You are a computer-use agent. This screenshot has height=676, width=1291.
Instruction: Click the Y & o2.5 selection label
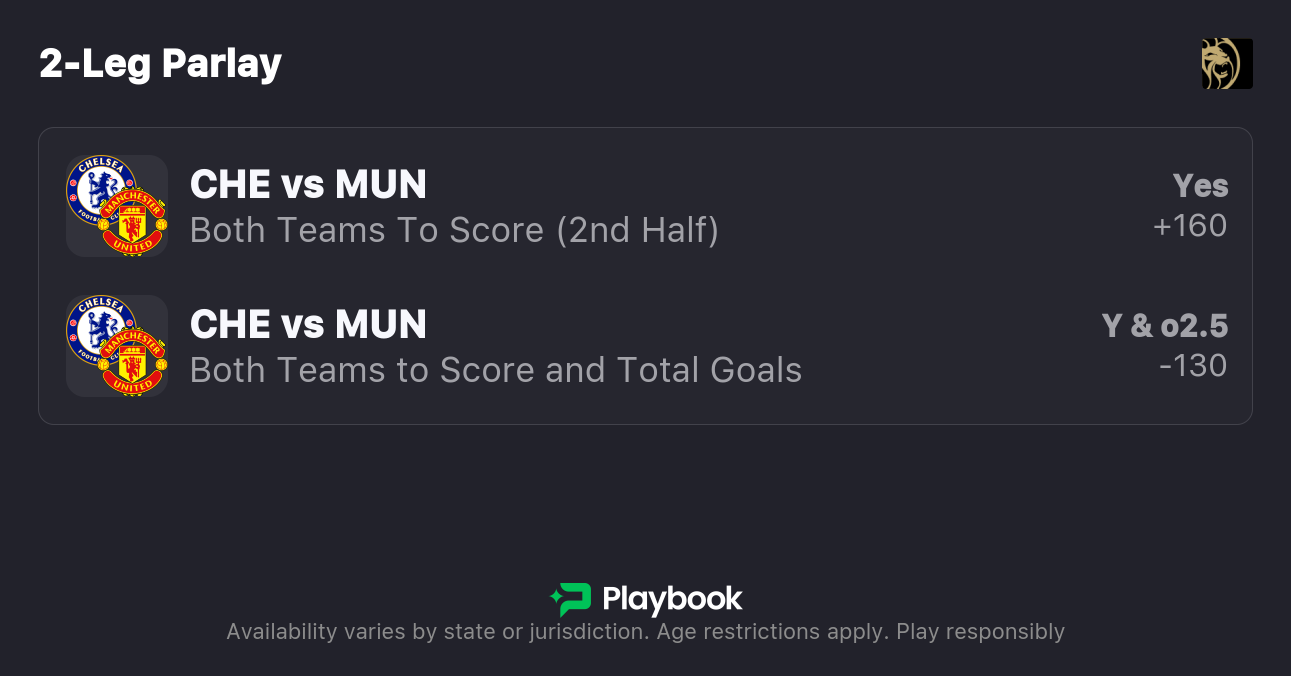(1164, 326)
